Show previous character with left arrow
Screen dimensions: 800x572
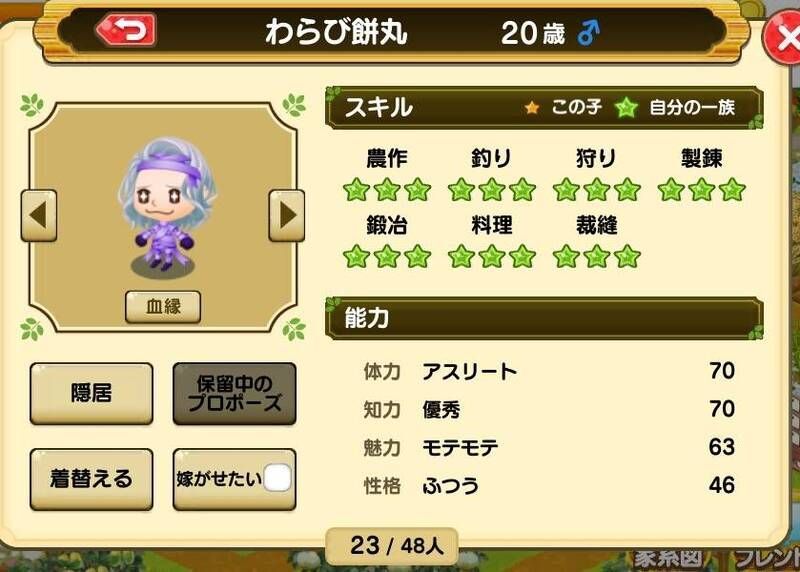39,215
